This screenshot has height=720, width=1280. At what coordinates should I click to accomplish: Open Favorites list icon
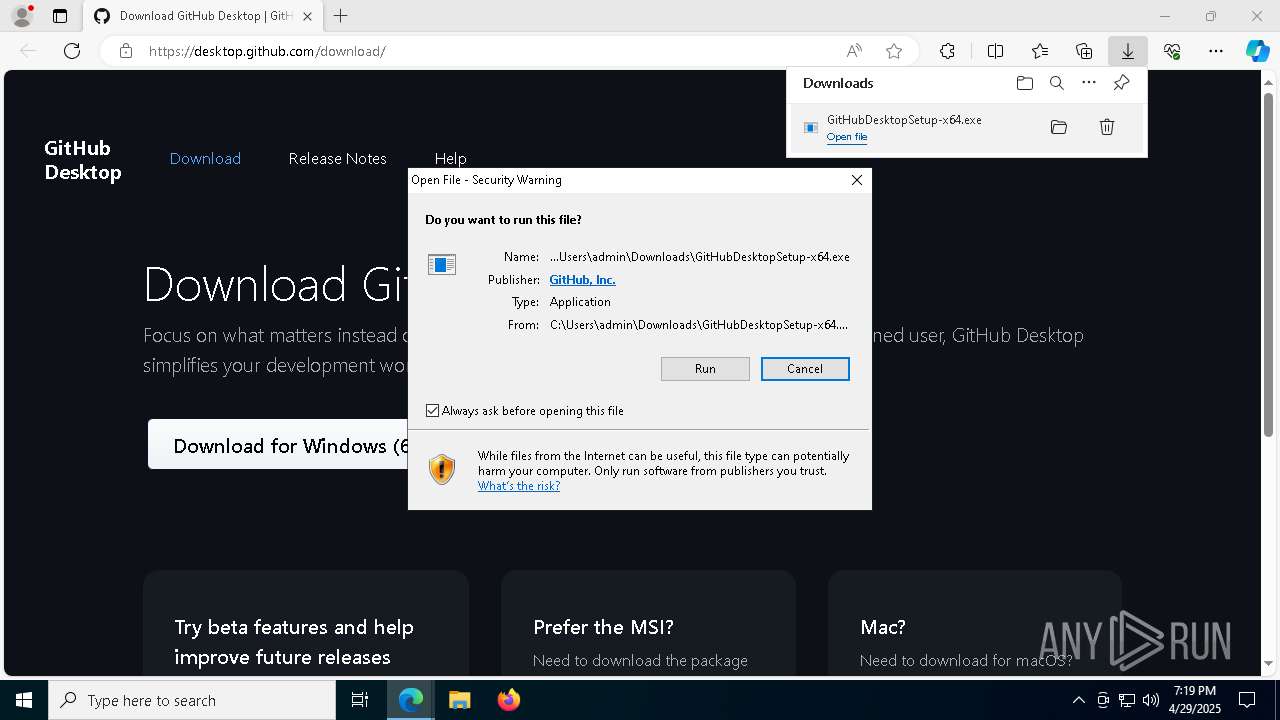point(1040,51)
